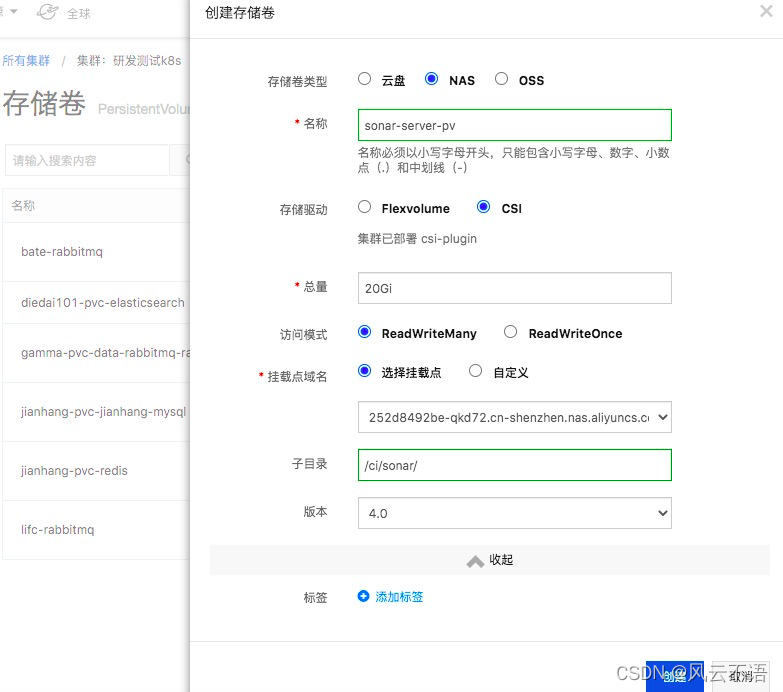Open the 所有集群 breadcrumb link
The width and height of the screenshot is (783, 692).
coord(26,61)
